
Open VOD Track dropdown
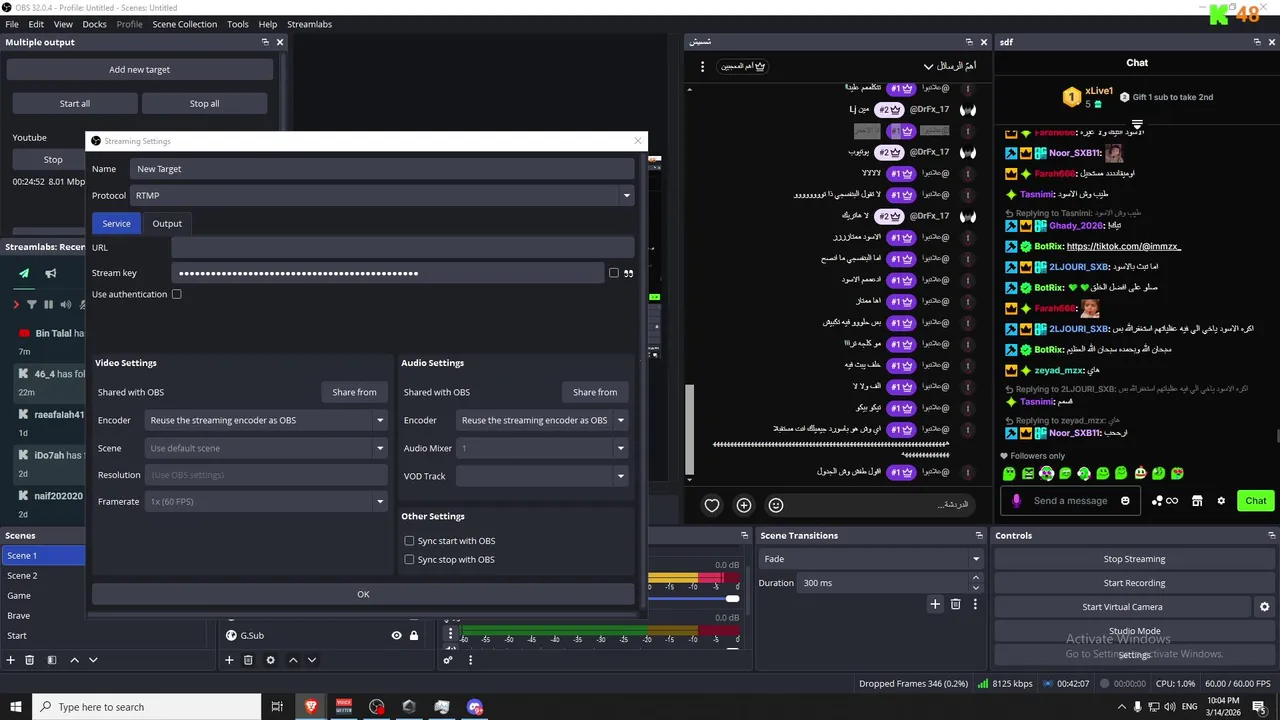pos(542,476)
